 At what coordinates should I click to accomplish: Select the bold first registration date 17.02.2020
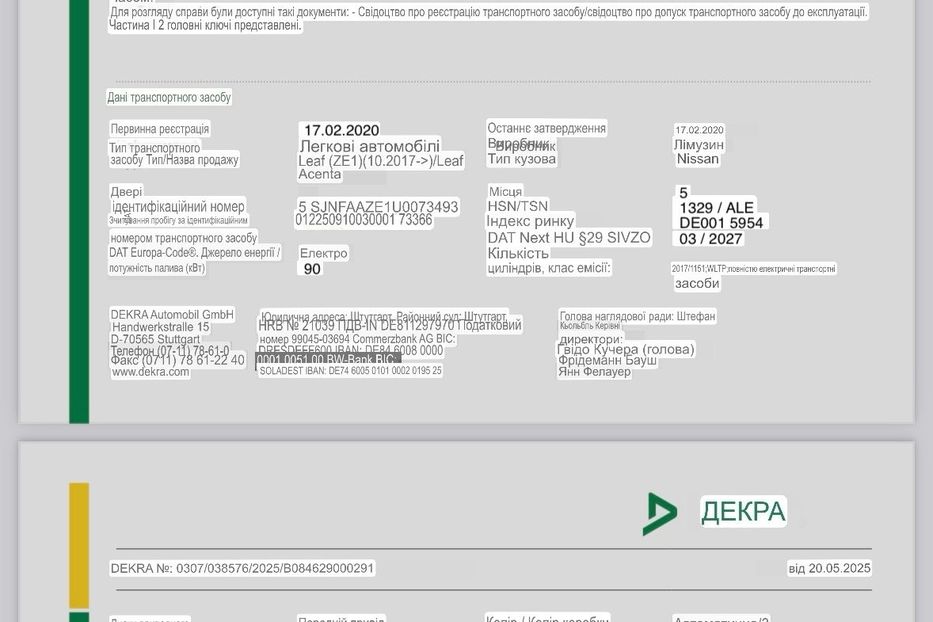pos(342,130)
